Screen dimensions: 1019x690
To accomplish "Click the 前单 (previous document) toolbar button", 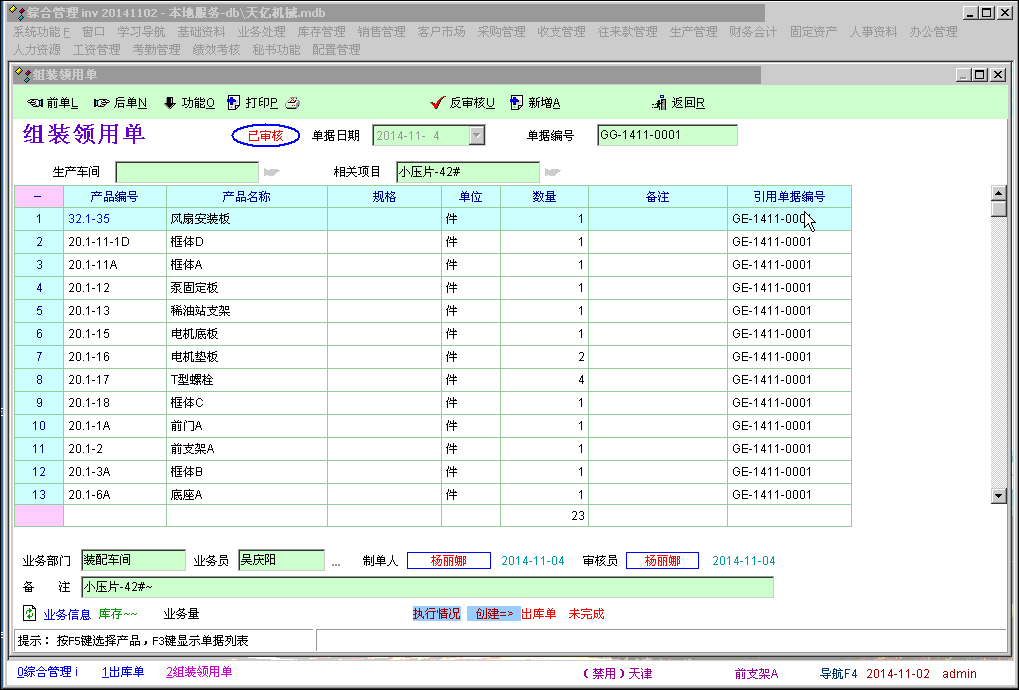I will coord(52,103).
